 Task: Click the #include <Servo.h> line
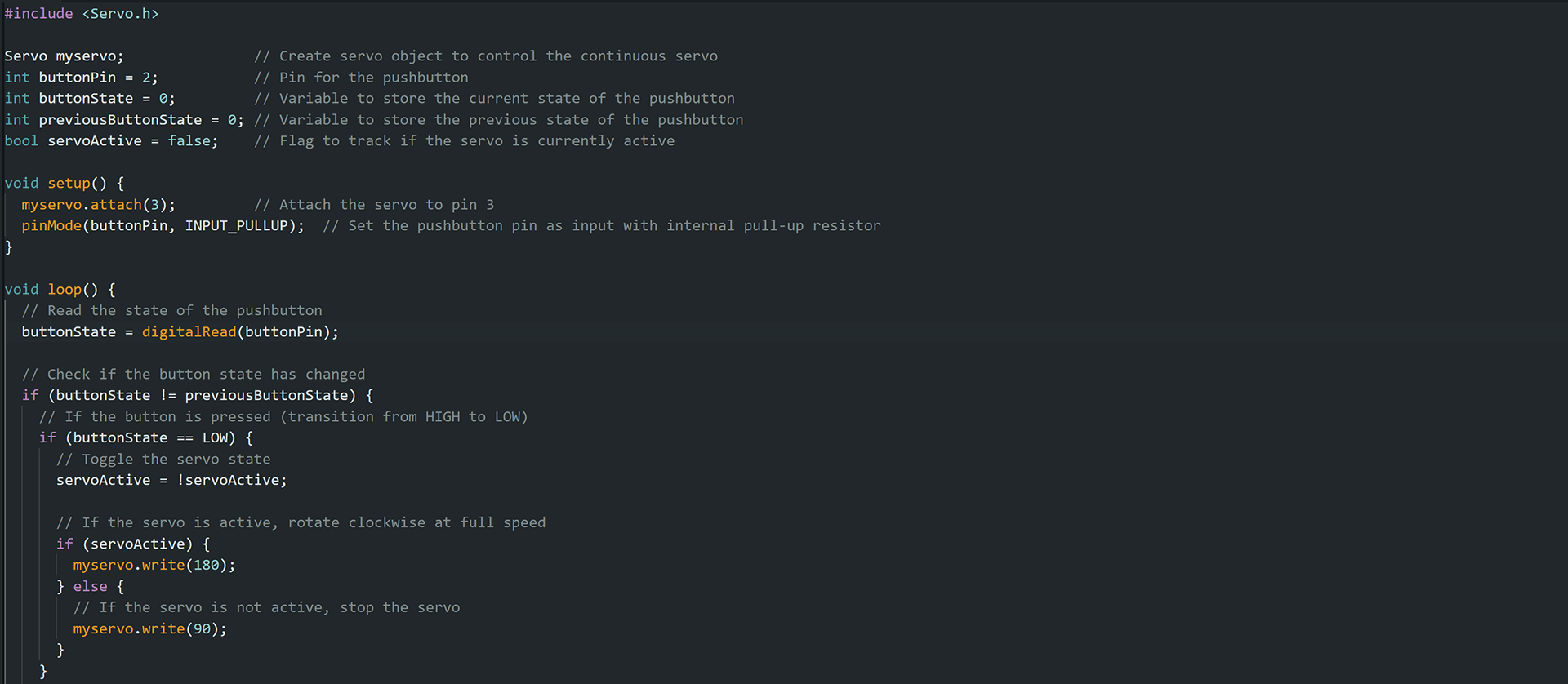pyautogui.click(x=82, y=14)
